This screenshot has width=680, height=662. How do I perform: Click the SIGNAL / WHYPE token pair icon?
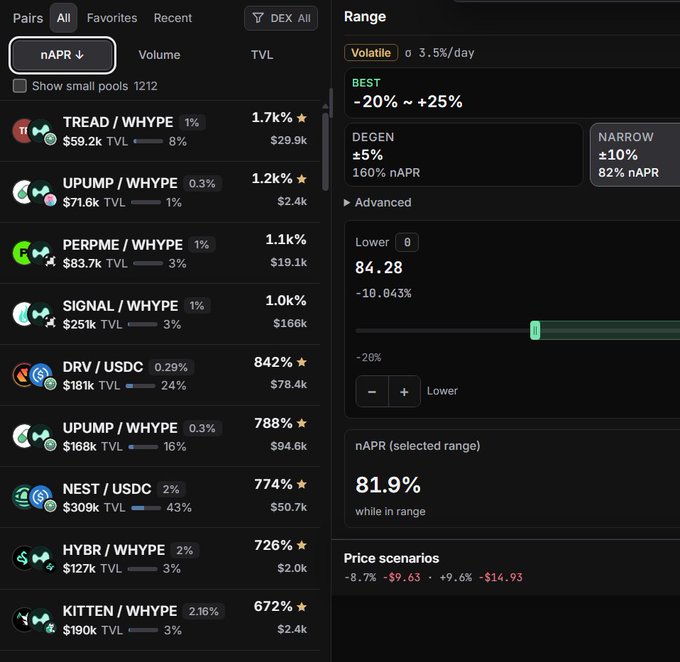34,315
